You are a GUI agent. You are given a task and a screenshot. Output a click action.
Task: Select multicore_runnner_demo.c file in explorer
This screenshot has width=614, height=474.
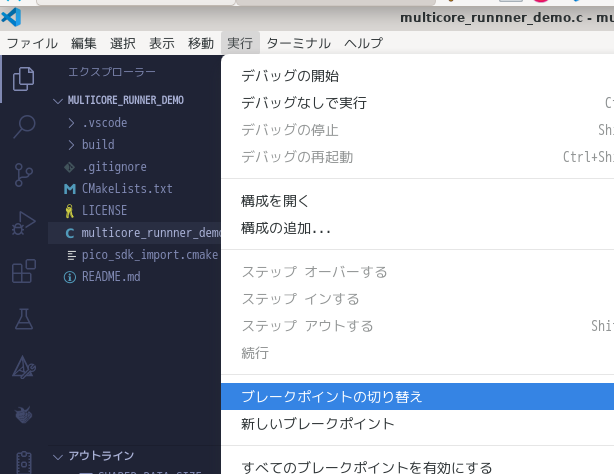point(135,233)
